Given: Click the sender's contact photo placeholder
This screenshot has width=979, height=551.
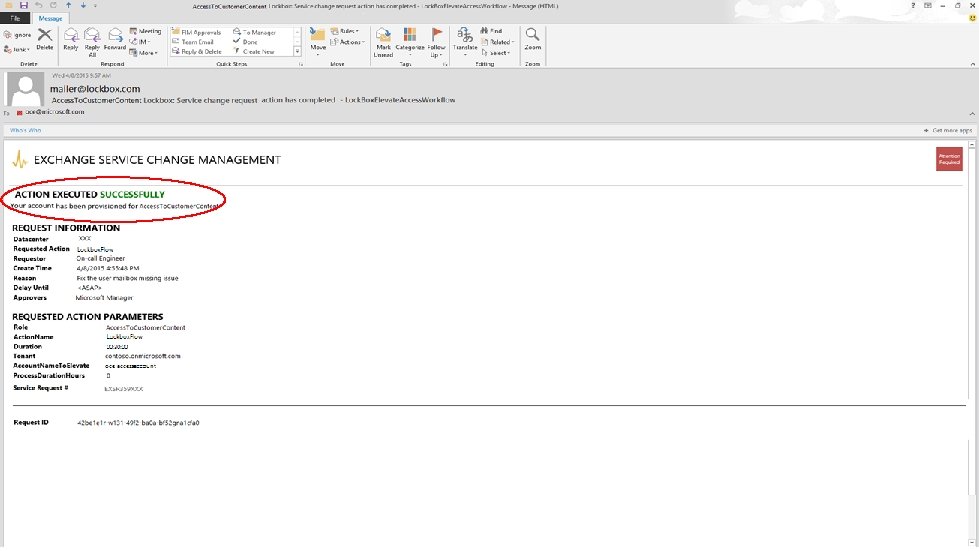Looking at the screenshot, I should click(x=25, y=90).
